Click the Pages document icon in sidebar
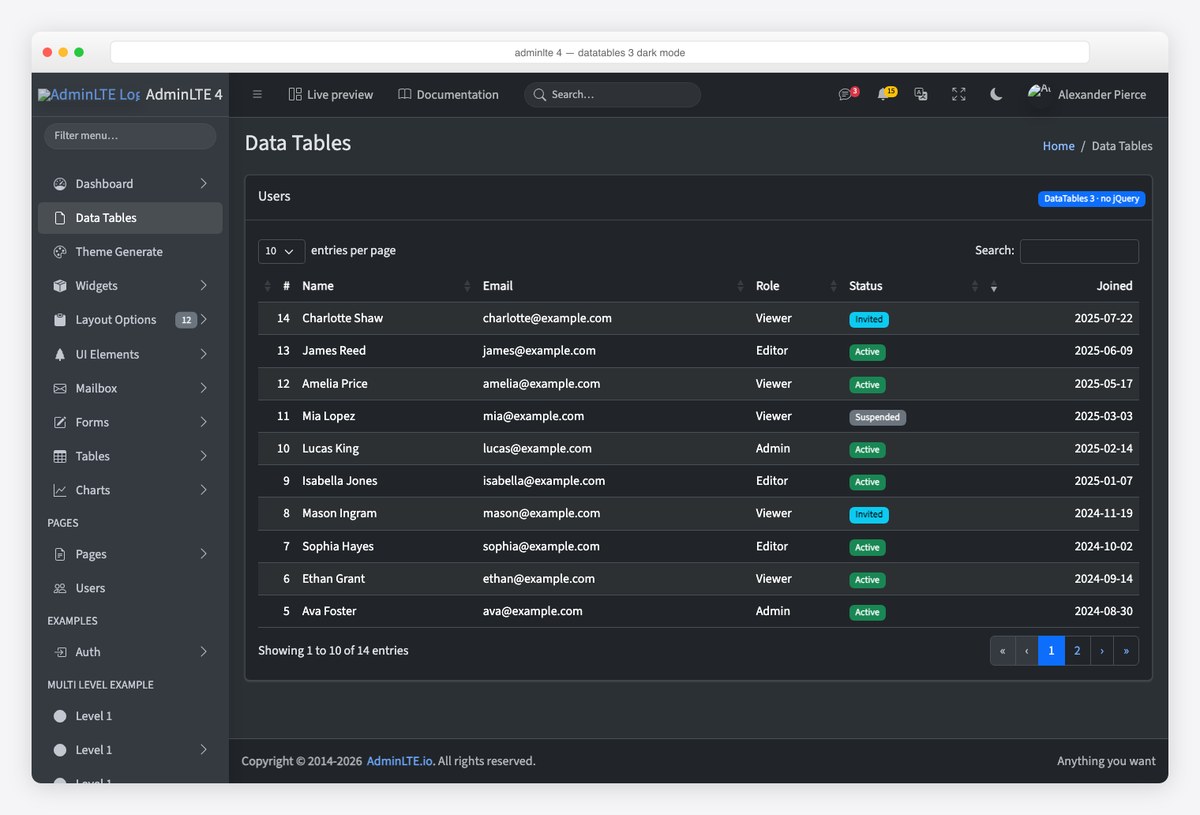This screenshot has width=1200, height=815. click(x=60, y=554)
